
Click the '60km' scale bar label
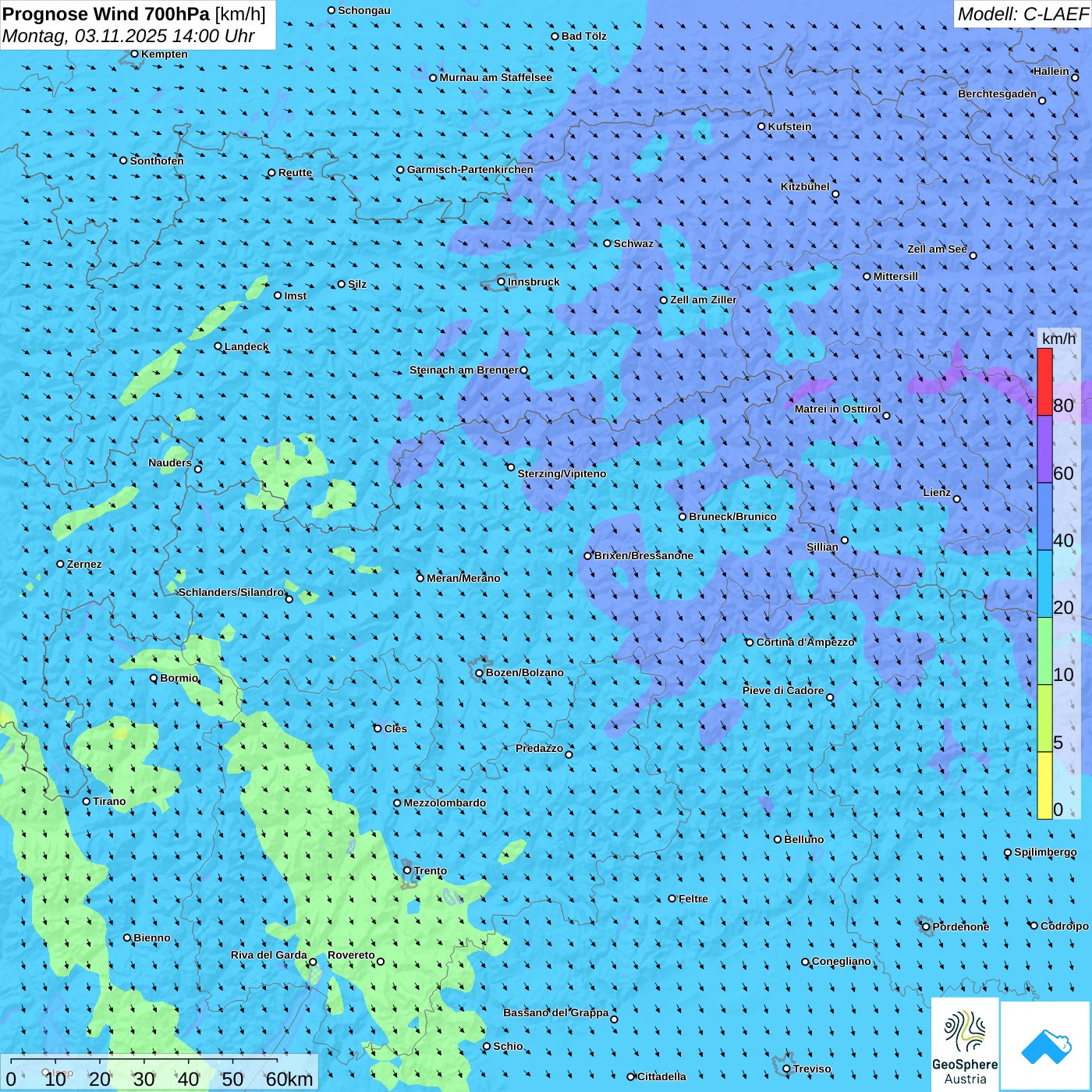[x=289, y=1079]
